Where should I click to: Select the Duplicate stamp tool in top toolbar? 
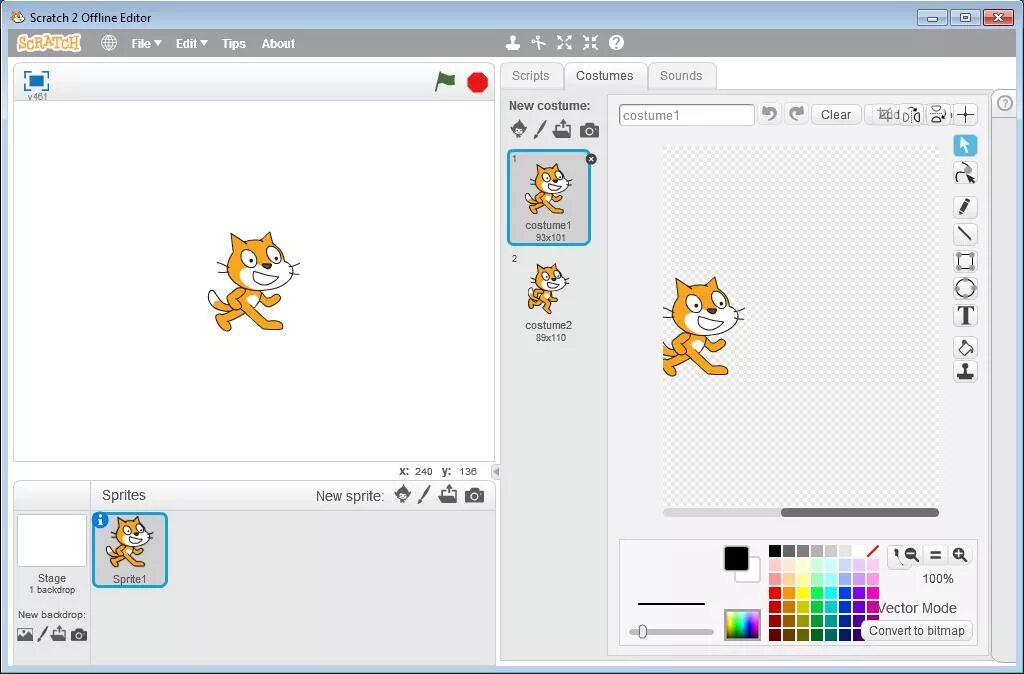[x=513, y=43]
